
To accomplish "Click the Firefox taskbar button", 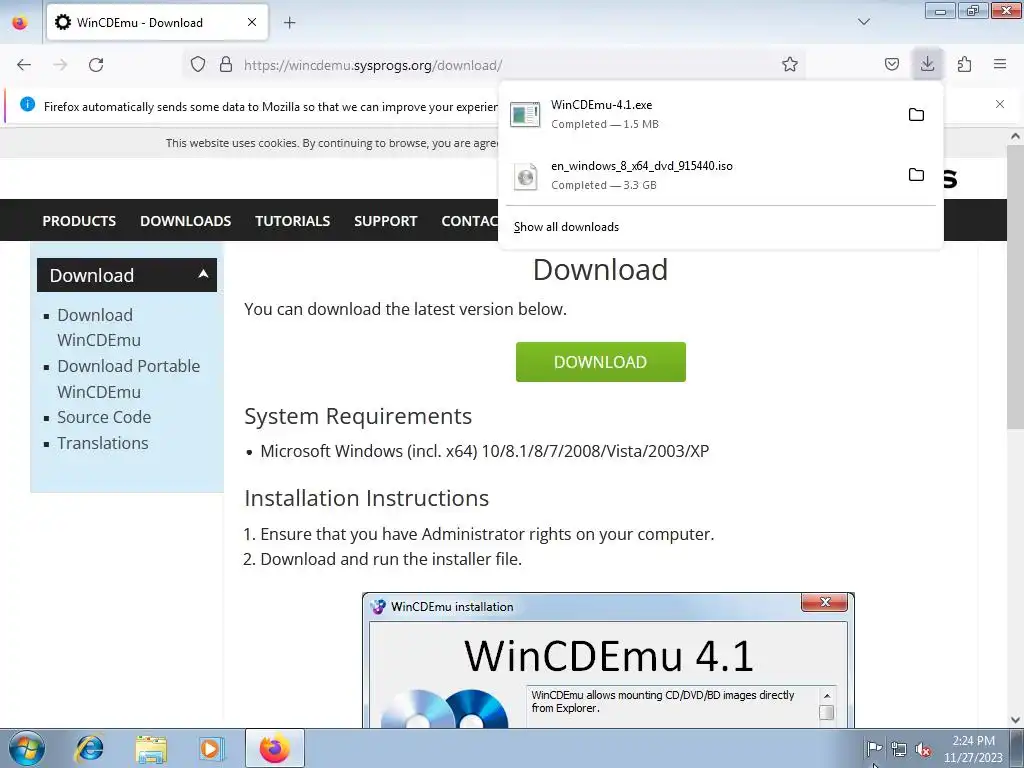I will pos(274,748).
